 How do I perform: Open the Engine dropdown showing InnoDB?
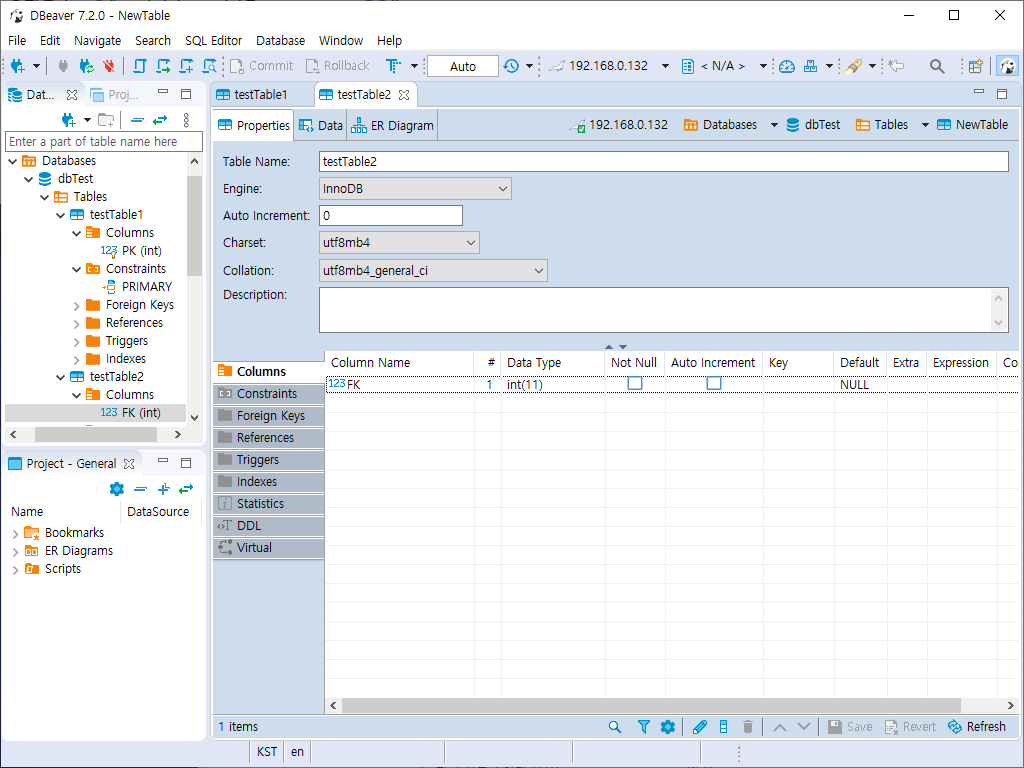[415, 189]
